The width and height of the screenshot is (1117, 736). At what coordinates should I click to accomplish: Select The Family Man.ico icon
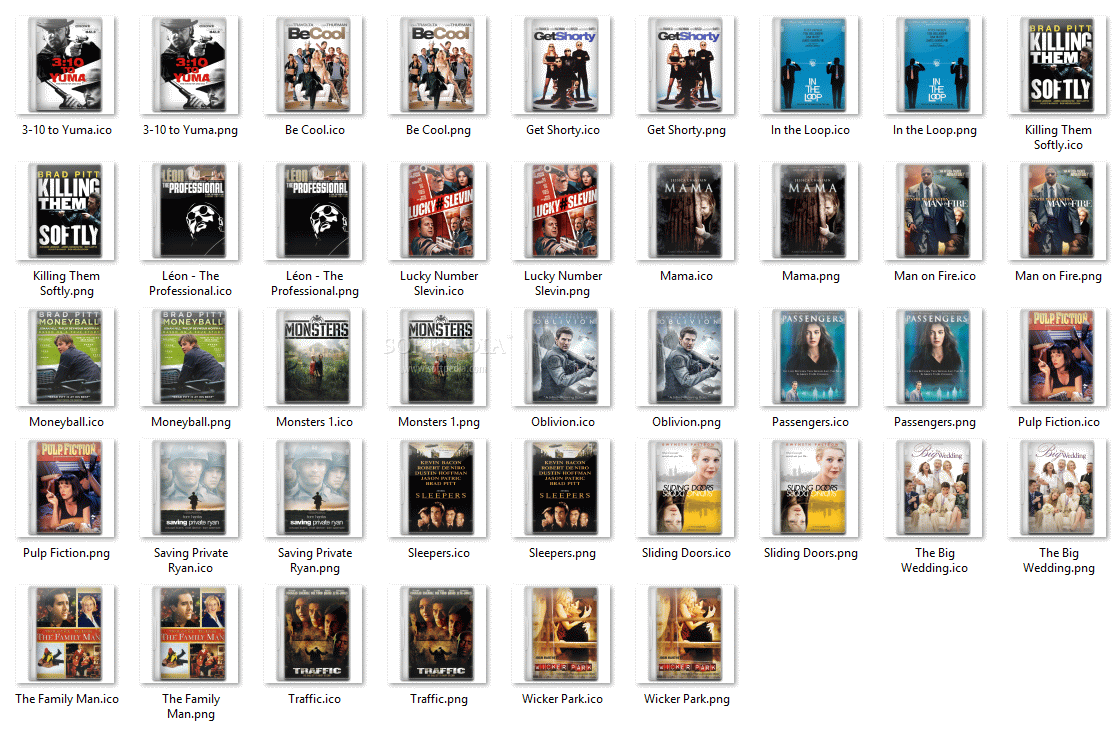click(x=66, y=635)
